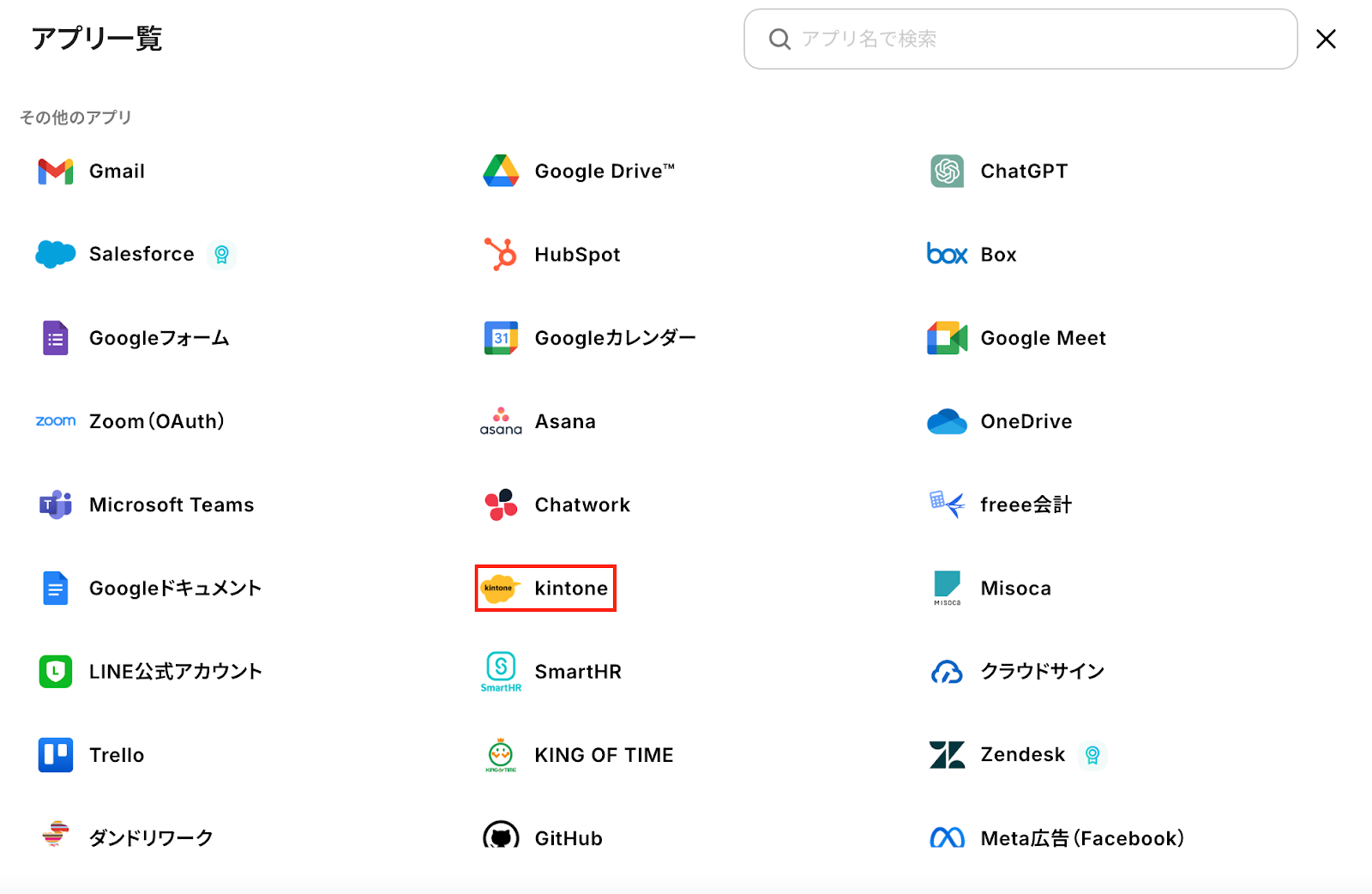Select the OneDrive cloud icon
The width and height of the screenshot is (1372, 894).
[x=947, y=421]
